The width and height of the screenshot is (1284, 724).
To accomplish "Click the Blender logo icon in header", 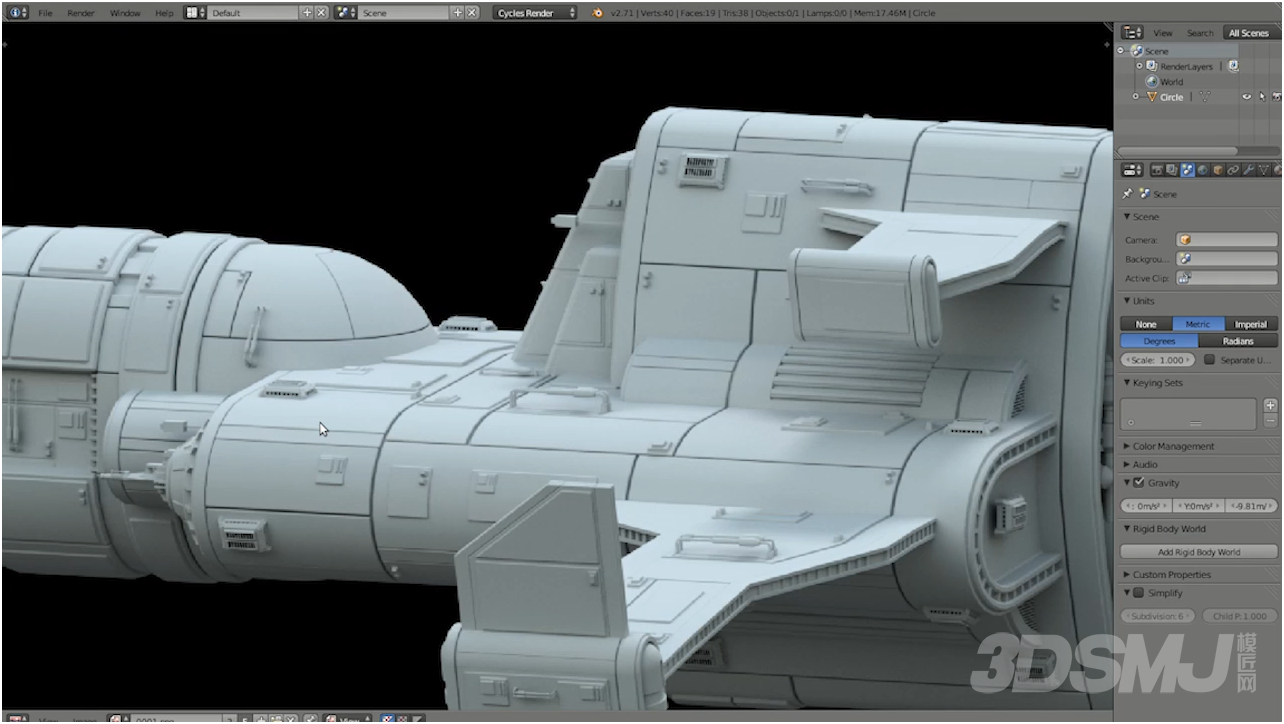I will [598, 13].
